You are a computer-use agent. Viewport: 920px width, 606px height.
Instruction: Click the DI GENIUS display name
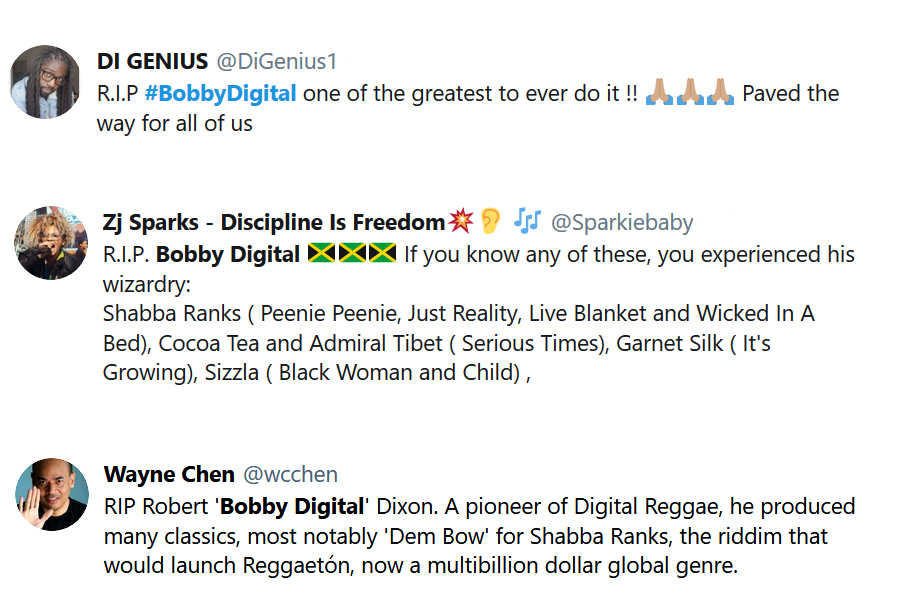153,61
